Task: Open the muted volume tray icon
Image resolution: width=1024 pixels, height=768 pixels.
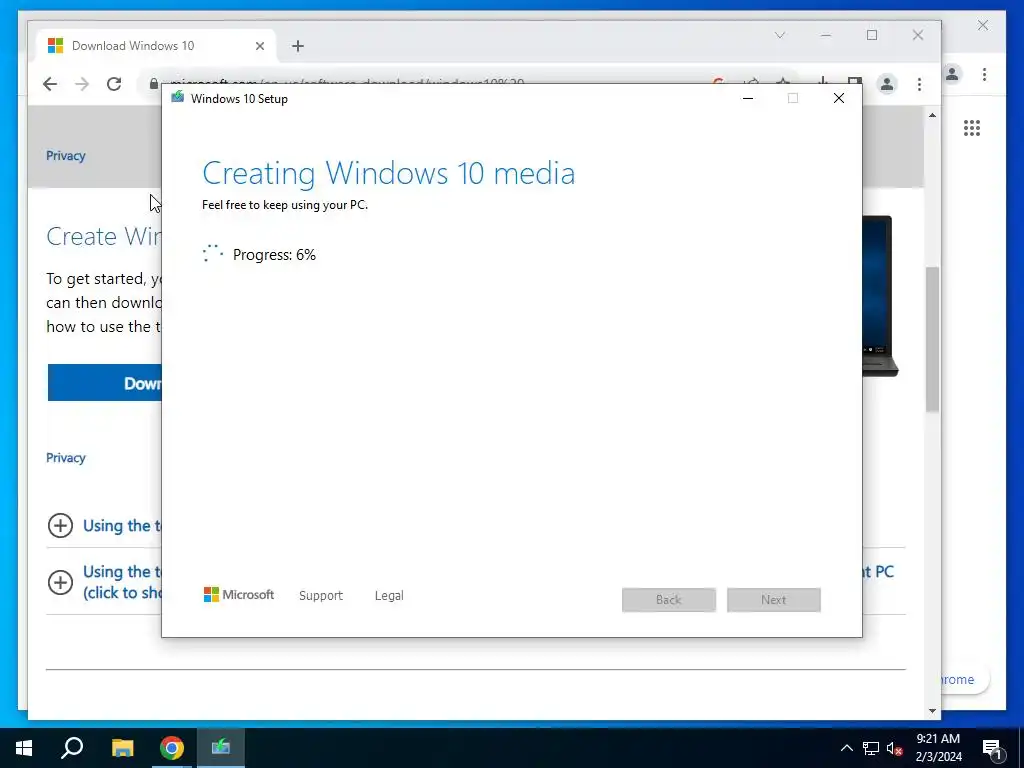Action: 895,748
